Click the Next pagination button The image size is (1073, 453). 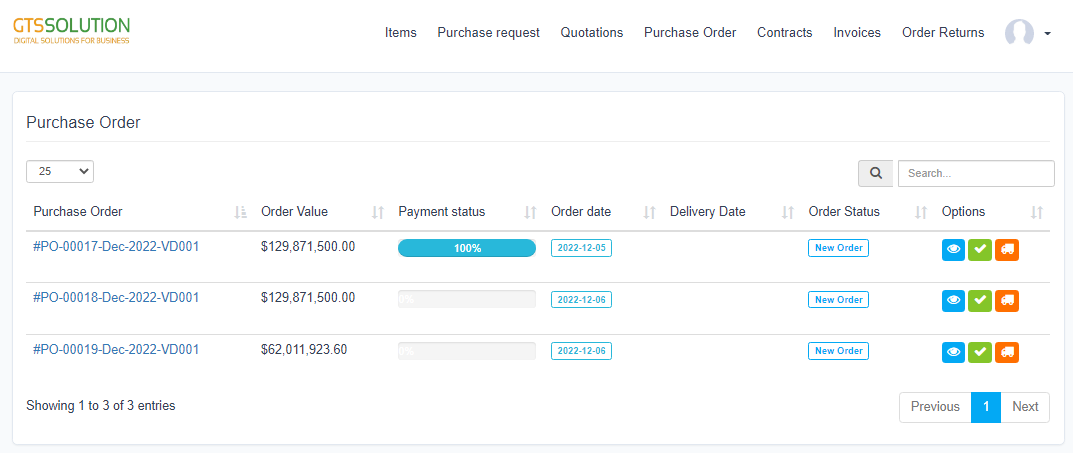1025,407
